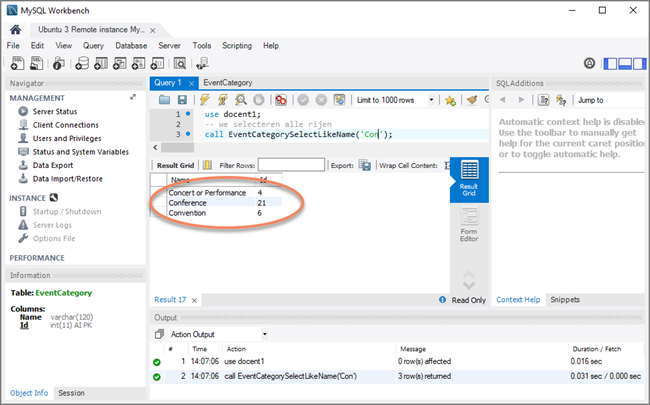The height and width of the screenshot is (405, 650).
Task: Open the home screen icon
Action: pyautogui.click(x=16, y=29)
